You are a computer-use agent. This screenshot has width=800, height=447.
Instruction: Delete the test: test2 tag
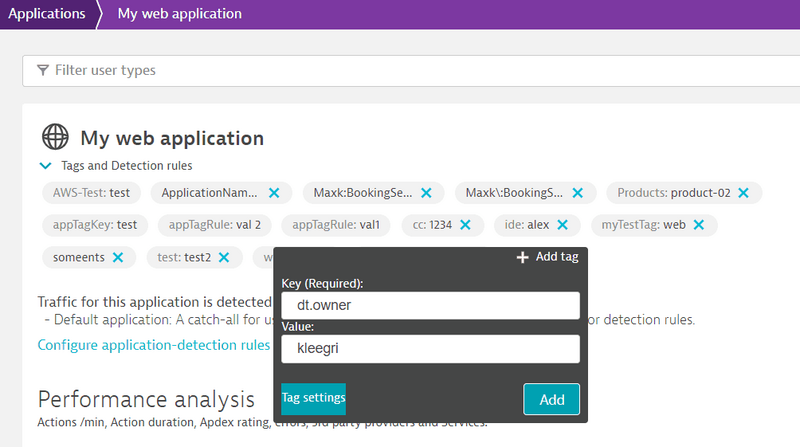(x=224, y=258)
